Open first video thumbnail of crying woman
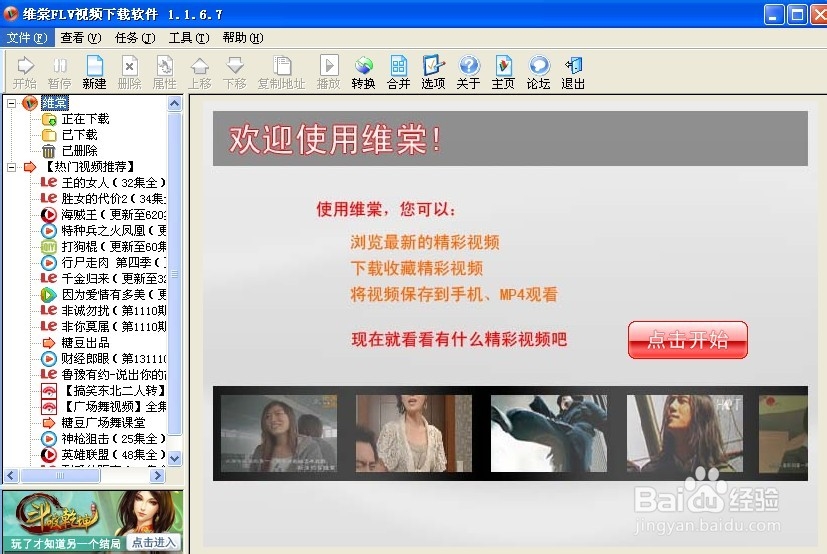This screenshot has height=554, width=827. tap(278, 433)
